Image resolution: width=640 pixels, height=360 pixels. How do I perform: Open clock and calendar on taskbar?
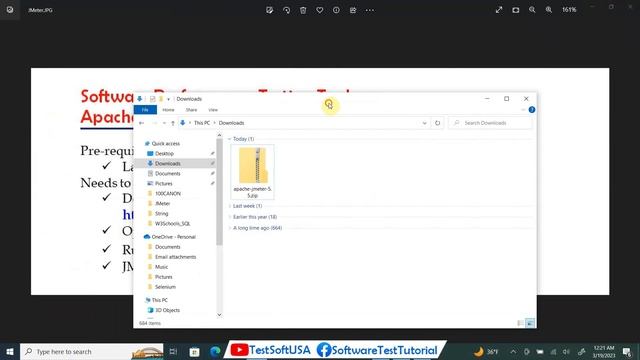click(x=604, y=351)
